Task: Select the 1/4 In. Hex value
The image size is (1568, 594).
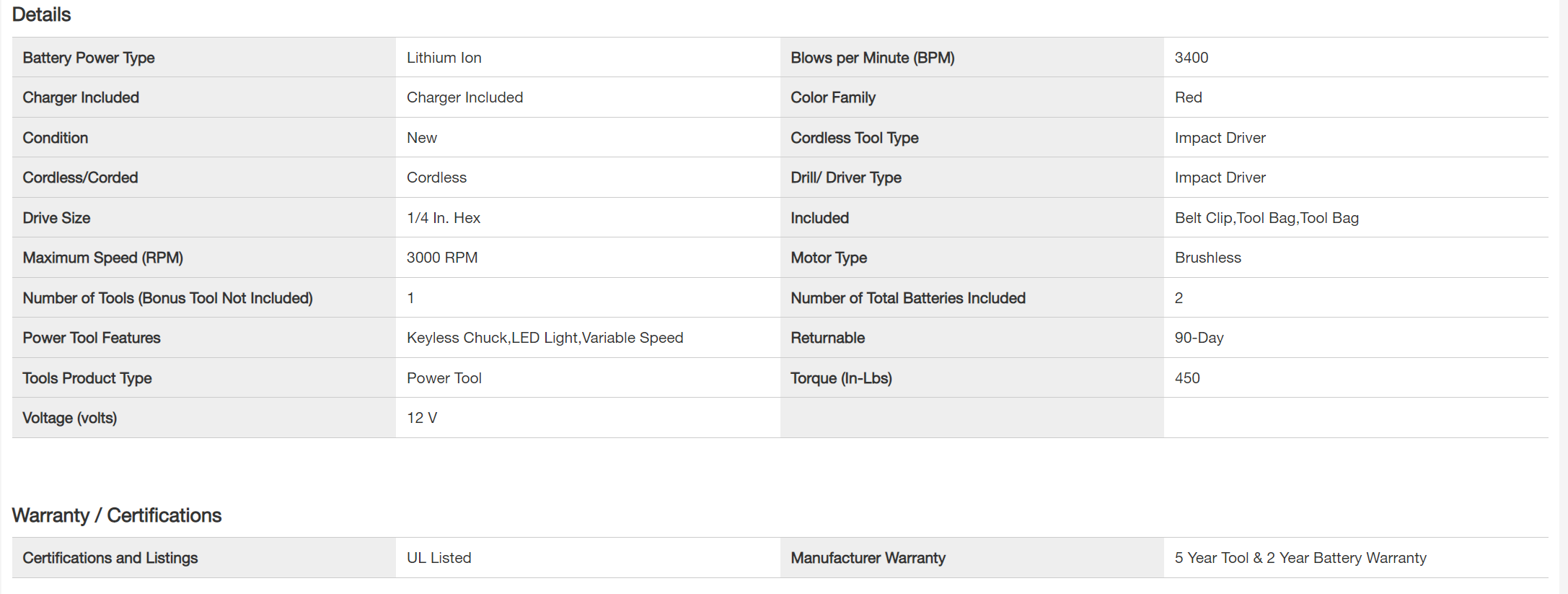Action: point(443,218)
